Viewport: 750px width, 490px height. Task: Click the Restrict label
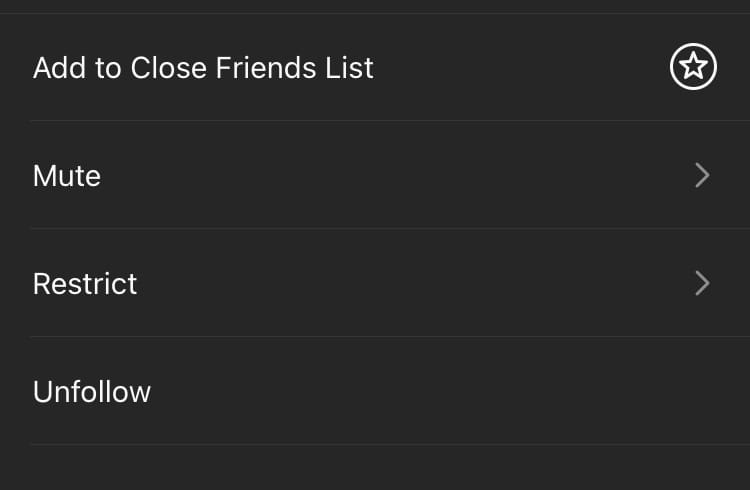(85, 284)
